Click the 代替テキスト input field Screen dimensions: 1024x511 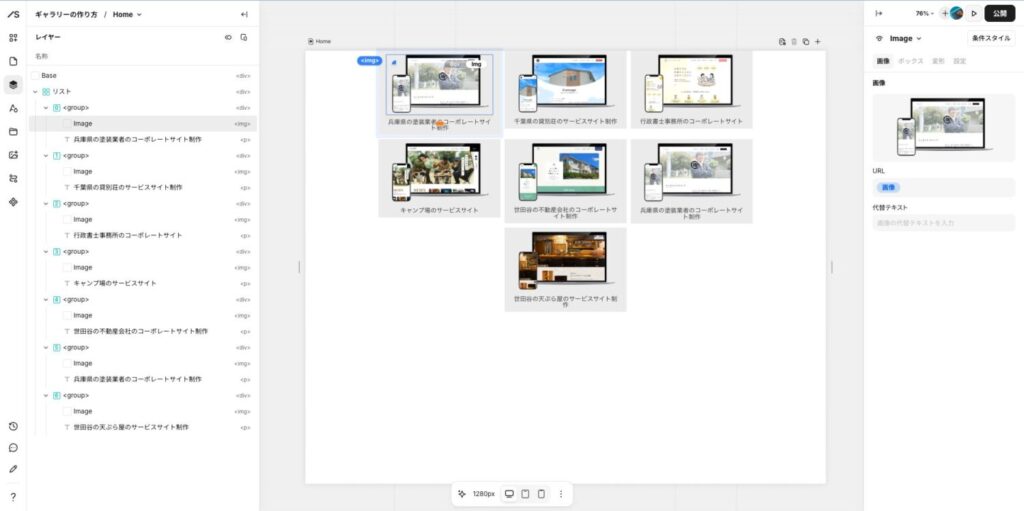943,223
